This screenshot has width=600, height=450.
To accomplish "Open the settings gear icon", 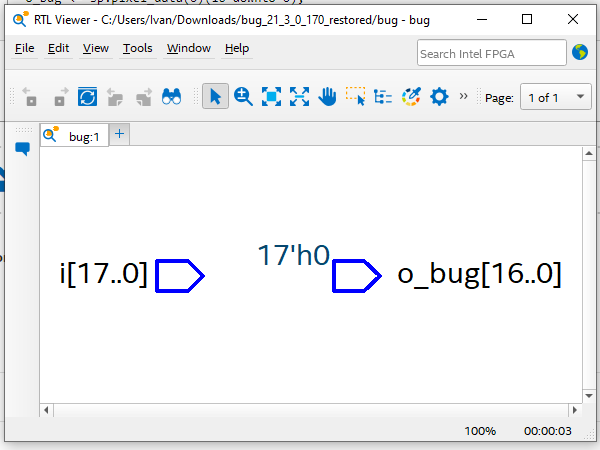I will click(439, 96).
